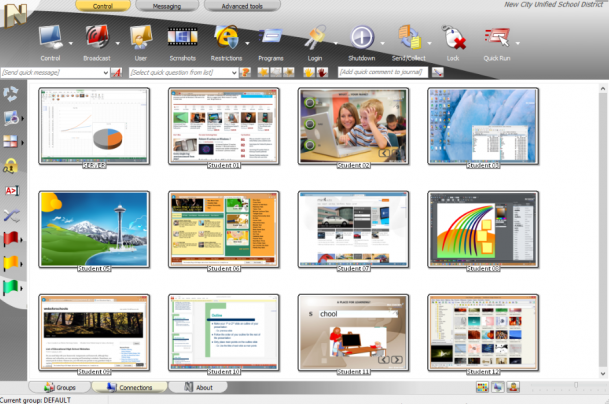Viewport: 609px width, 404px height.
Task: Click the colored grid layout sidebar icon
Action: pyautogui.click(x=10, y=141)
